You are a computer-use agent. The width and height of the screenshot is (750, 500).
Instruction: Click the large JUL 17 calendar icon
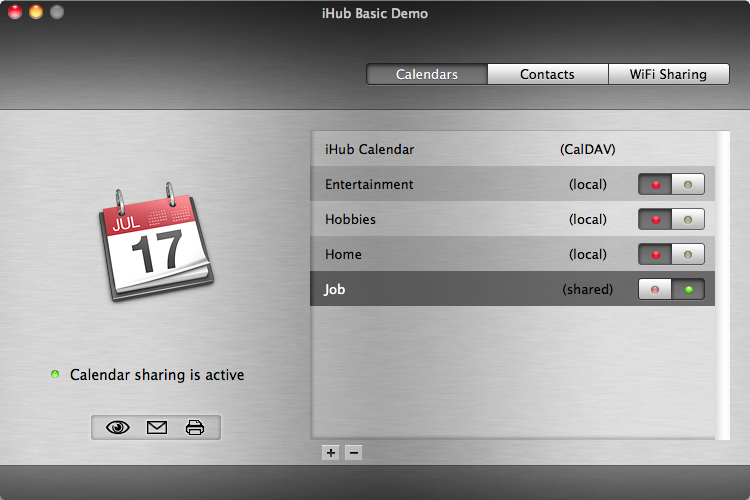click(156, 242)
